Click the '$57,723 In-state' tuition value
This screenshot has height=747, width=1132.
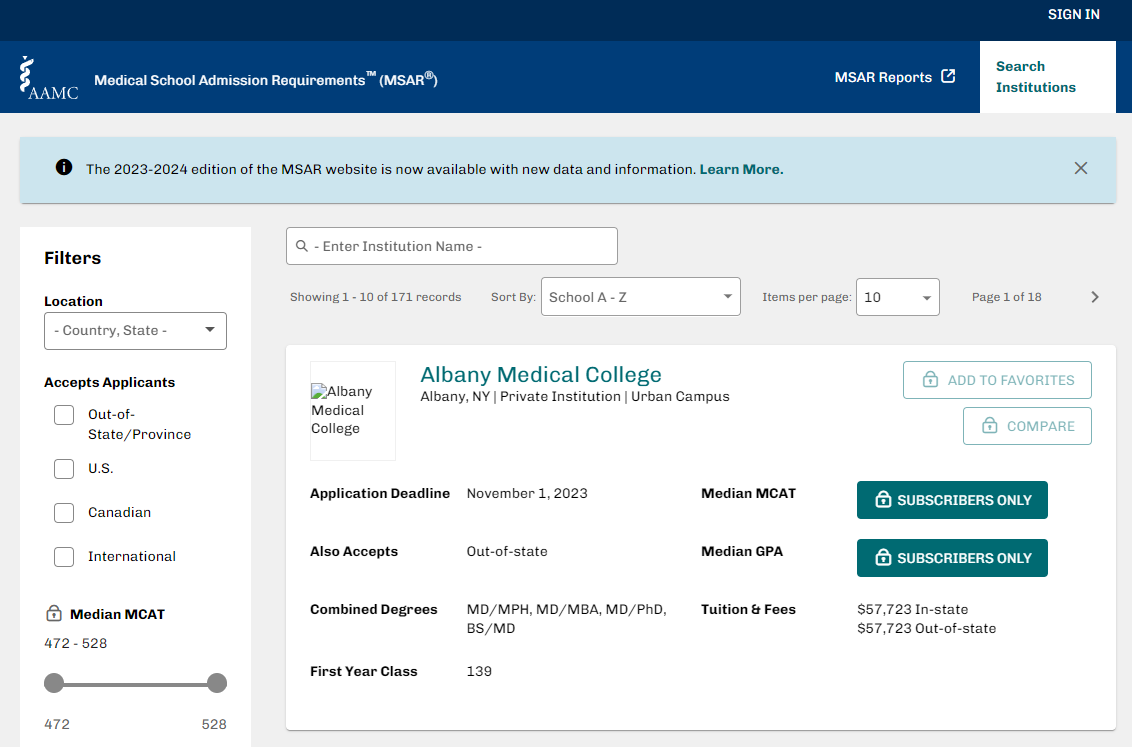tap(913, 609)
